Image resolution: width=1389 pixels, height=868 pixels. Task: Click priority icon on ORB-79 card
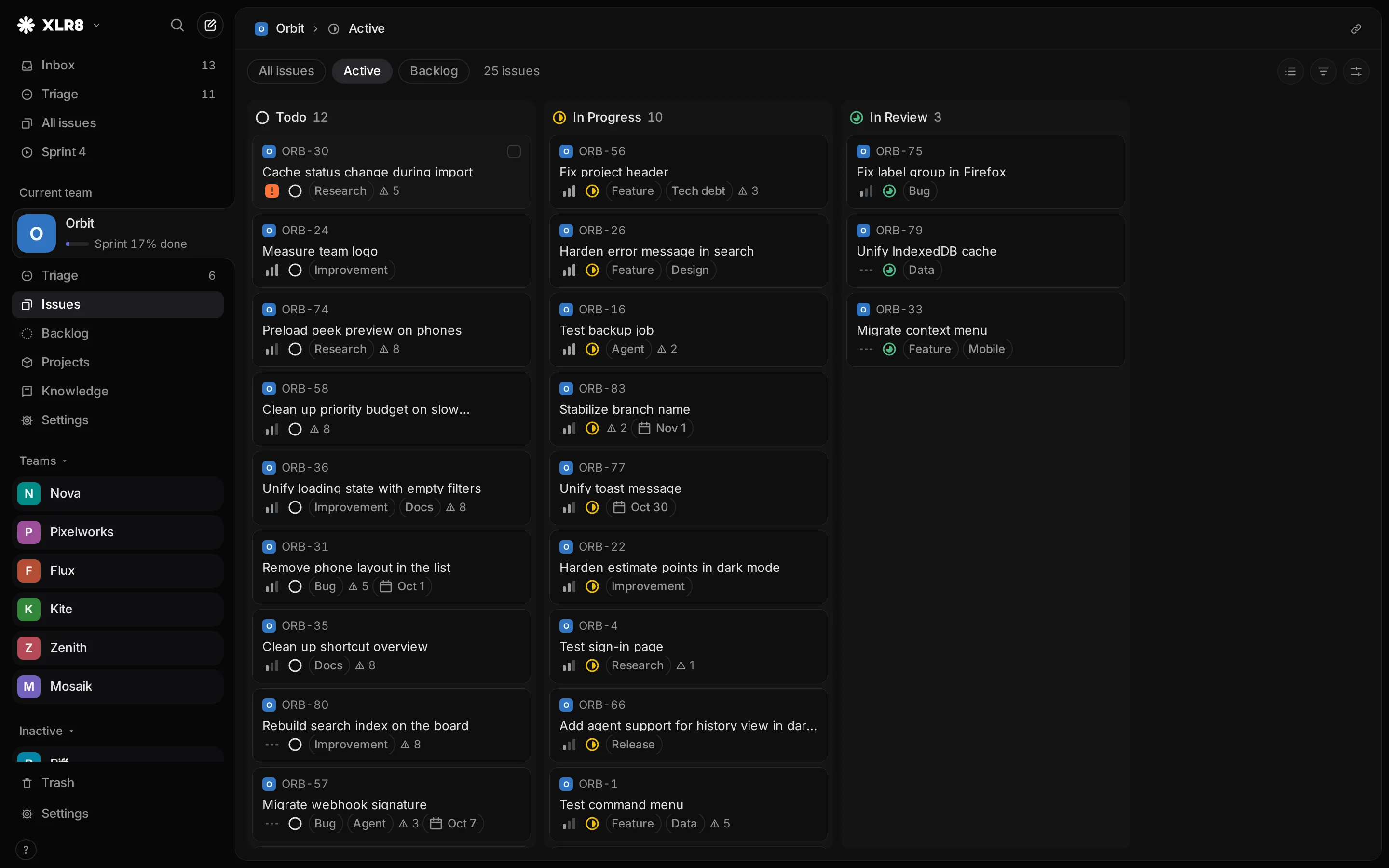[866, 270]
